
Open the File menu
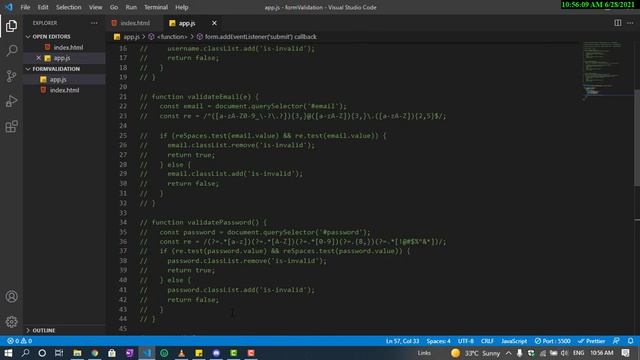pos(25,7)
